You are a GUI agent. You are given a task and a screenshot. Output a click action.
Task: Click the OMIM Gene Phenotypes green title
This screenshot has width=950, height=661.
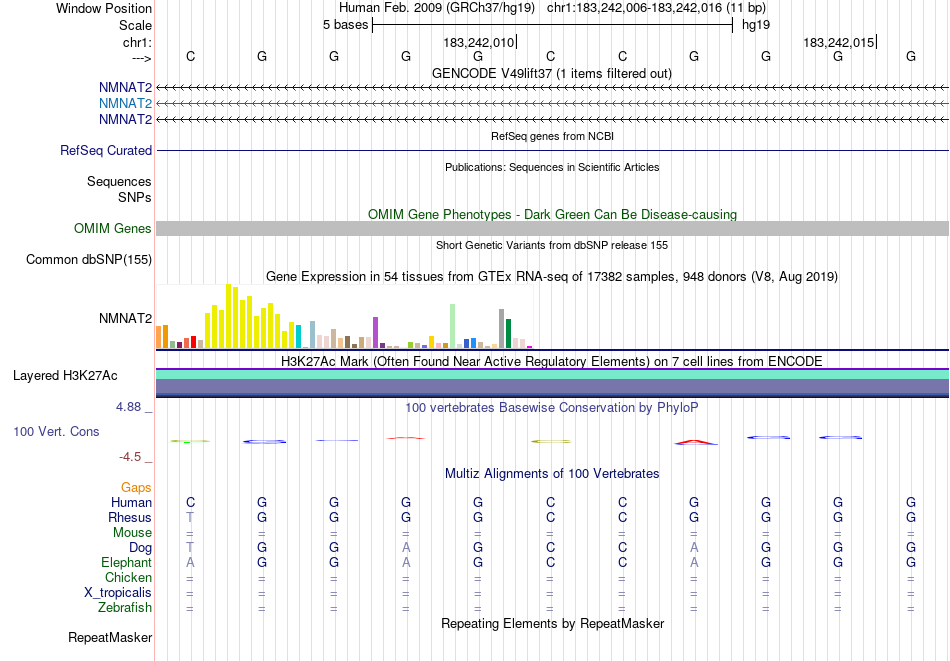point(552,214)
